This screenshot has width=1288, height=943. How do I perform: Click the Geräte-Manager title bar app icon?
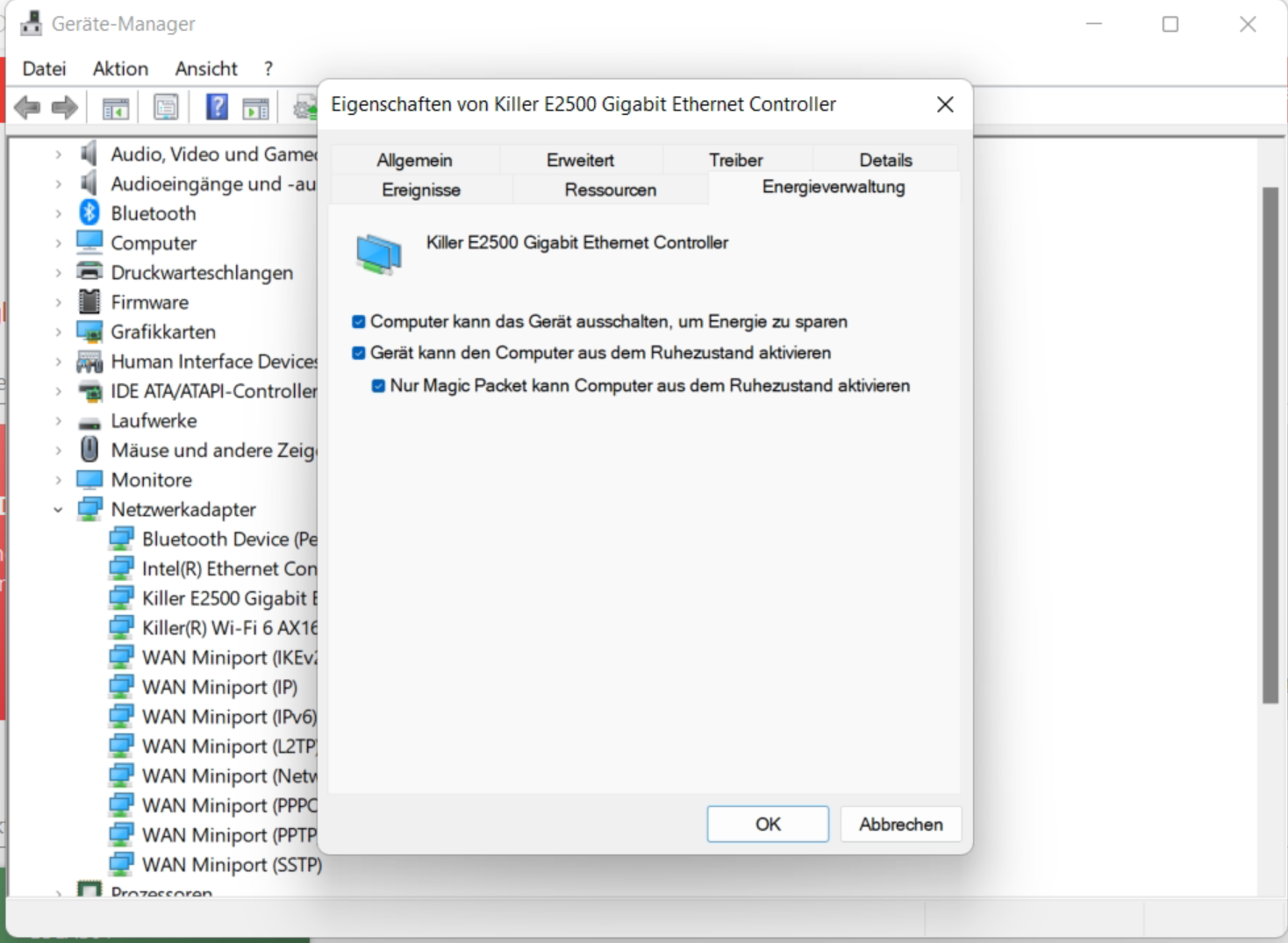(31, 23)
